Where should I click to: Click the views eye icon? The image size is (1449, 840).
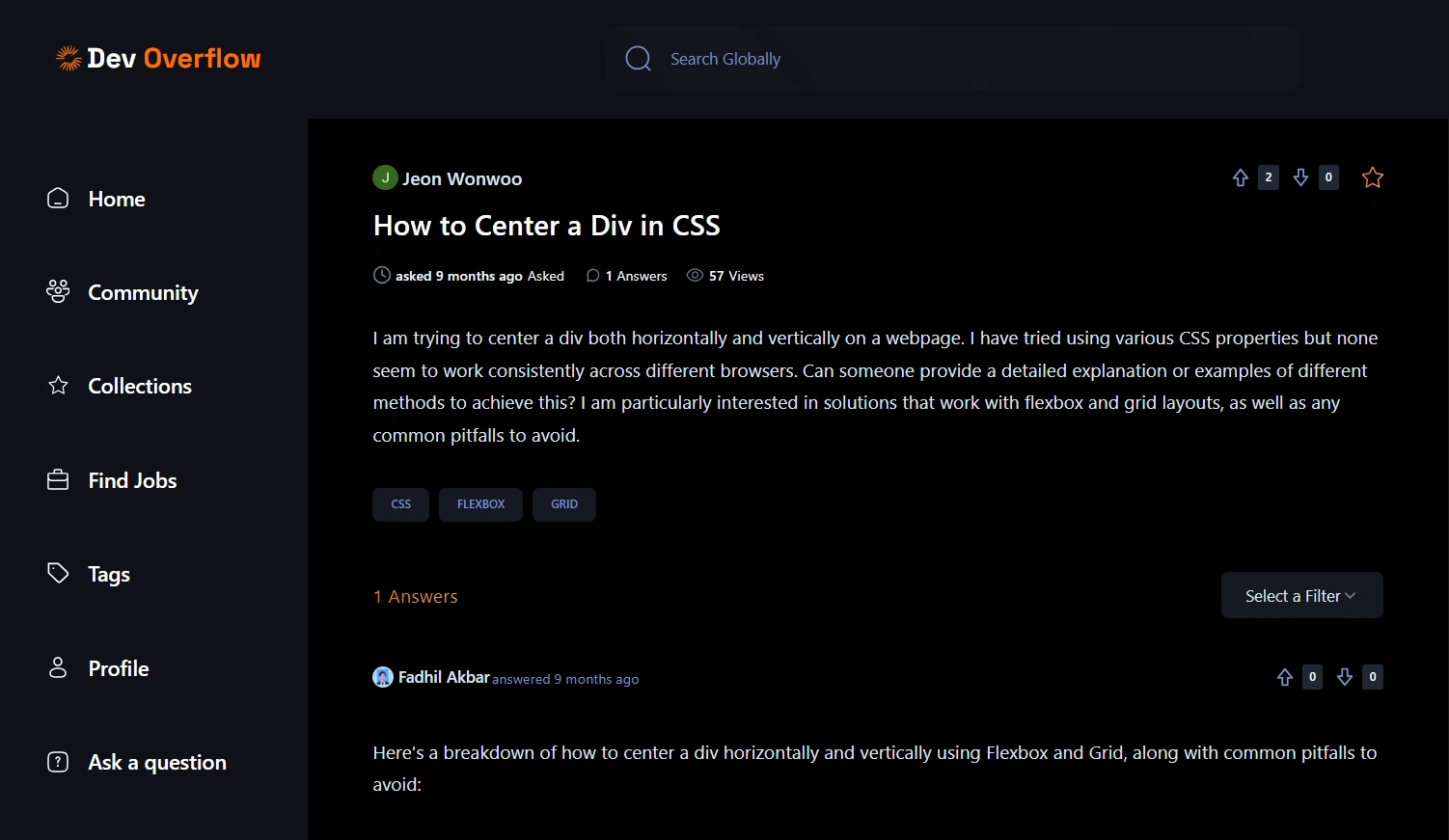pos(695,276)
